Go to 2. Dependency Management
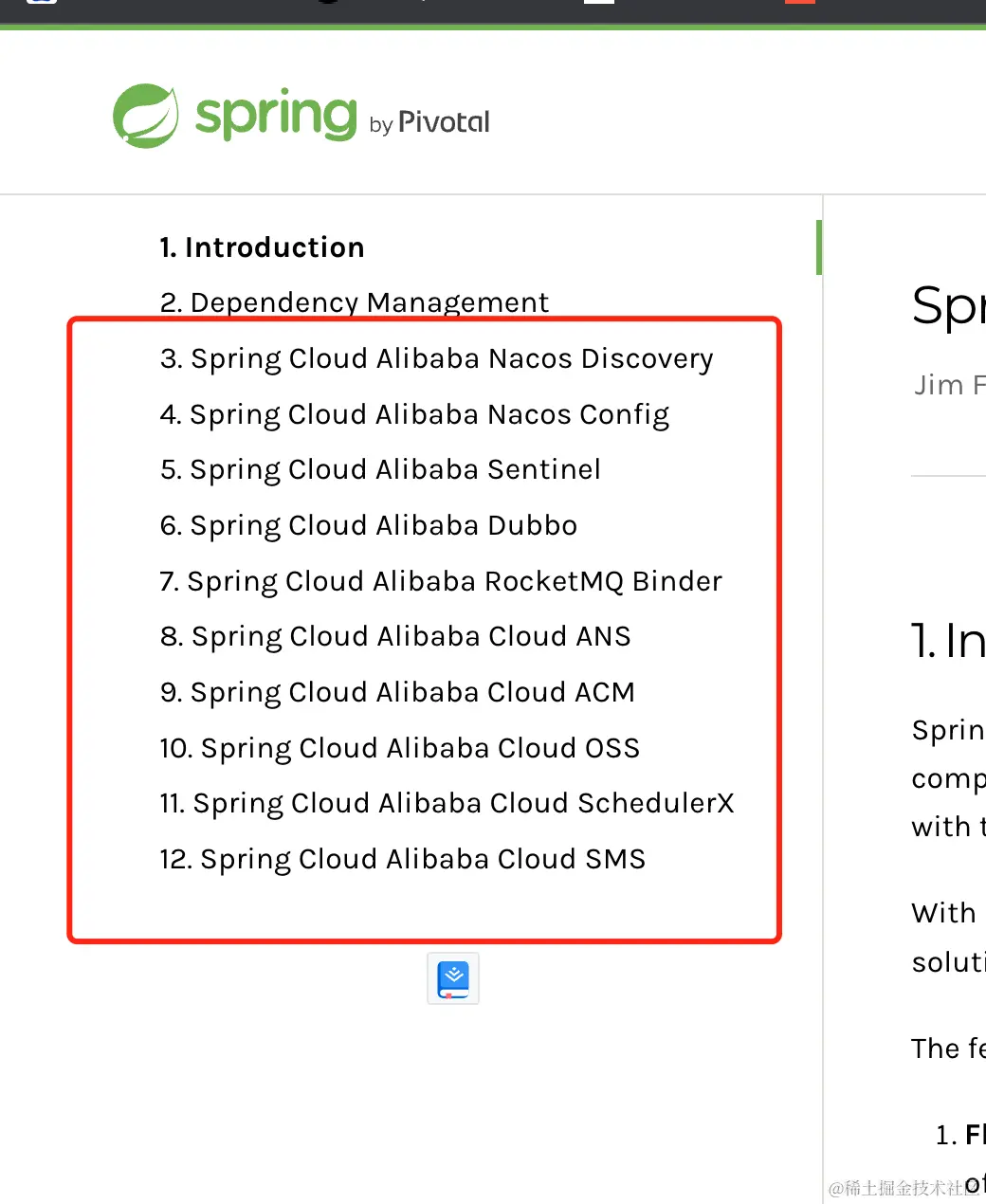The width and height of the screenshot is (986, 1204). (x=355, y=302)
